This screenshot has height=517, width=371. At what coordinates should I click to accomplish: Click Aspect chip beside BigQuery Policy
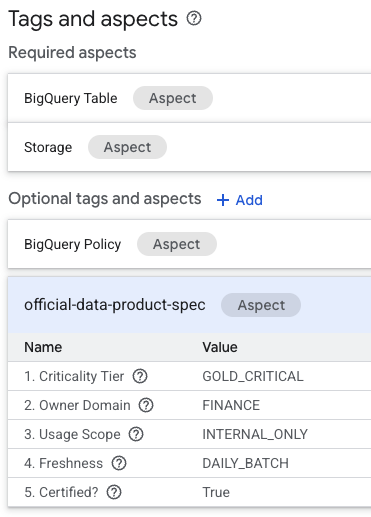coord(177,244)
